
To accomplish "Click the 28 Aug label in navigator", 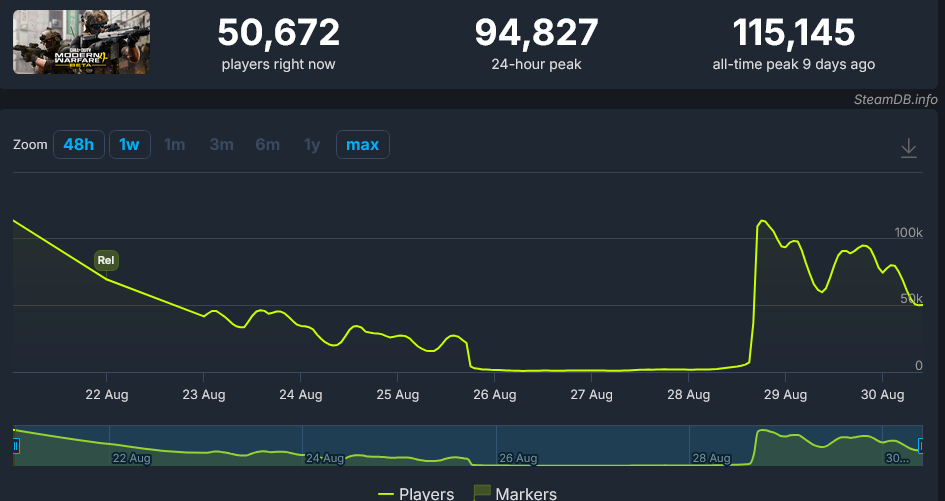I will [712, 458].
